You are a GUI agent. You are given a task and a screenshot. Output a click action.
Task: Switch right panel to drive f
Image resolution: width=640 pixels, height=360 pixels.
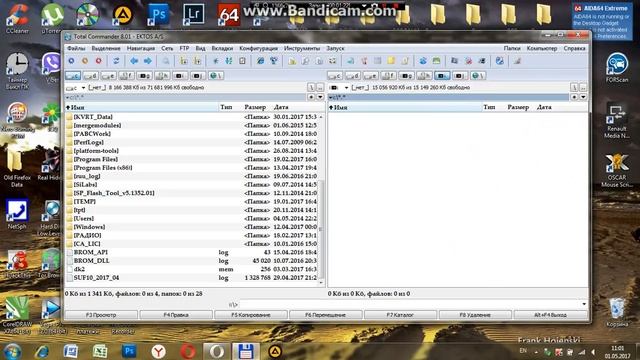[388, 76]
